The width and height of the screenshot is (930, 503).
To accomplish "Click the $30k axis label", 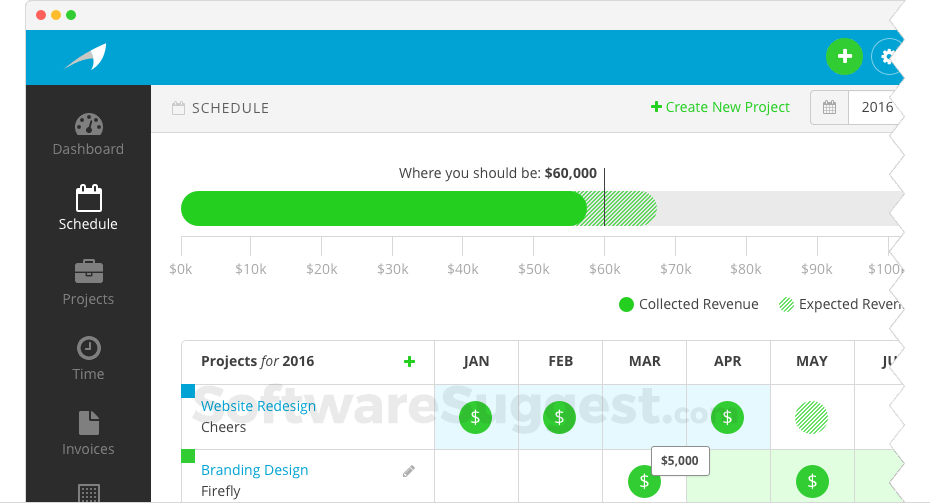I will [x=393, y=269].
